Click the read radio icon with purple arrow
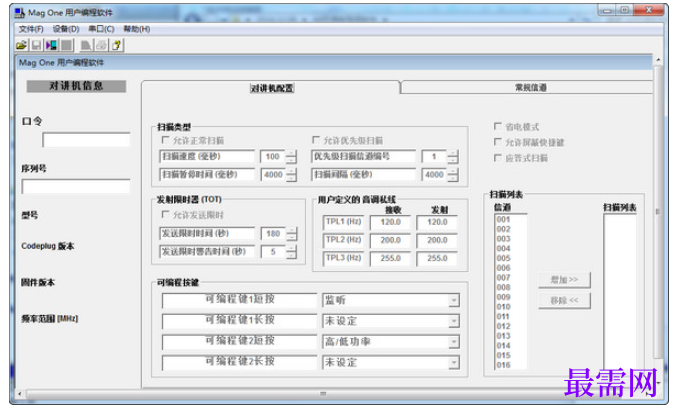Screen dimensions: 676x414 52,45
